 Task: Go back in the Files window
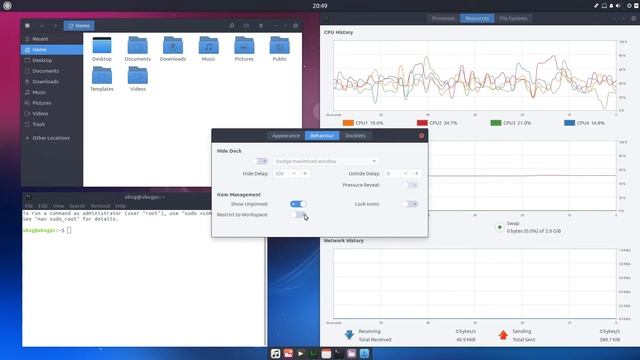42,26
